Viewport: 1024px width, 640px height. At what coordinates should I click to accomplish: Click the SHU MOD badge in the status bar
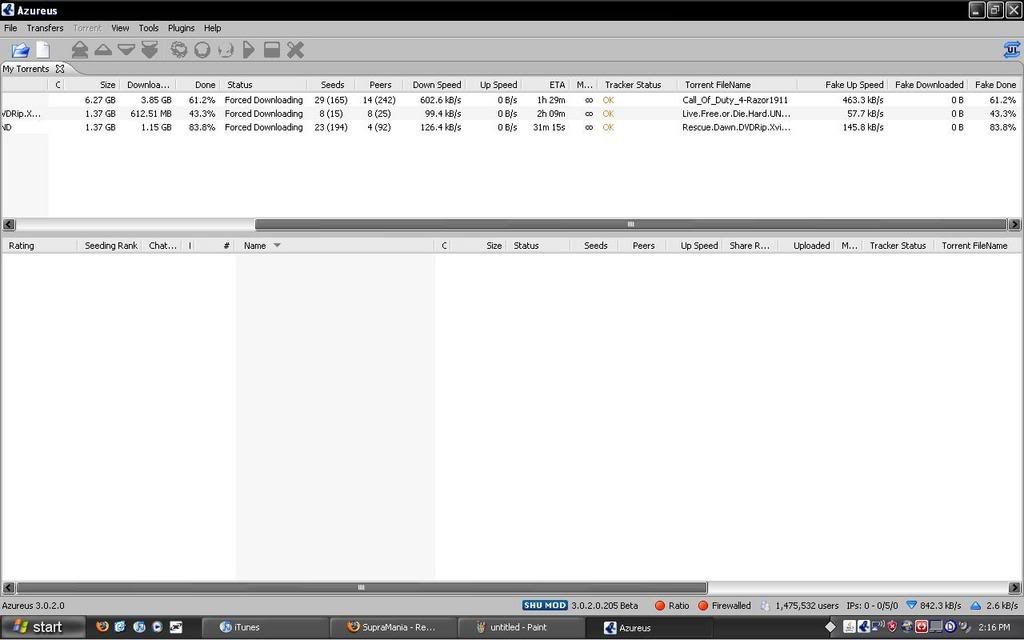pos(545,605)
